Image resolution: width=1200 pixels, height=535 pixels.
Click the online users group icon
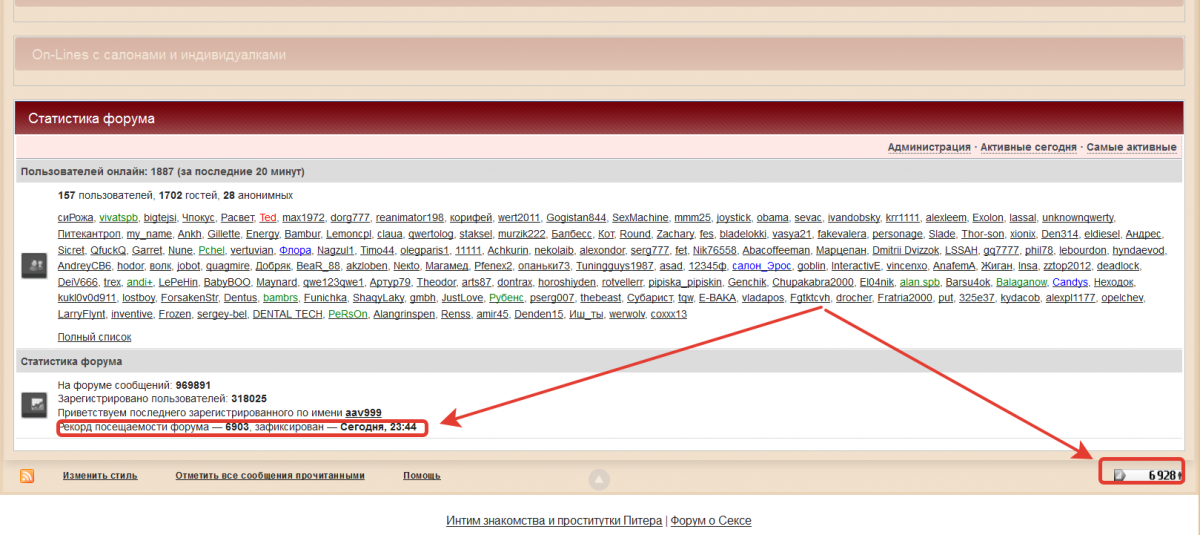click(x=33, y=265)
